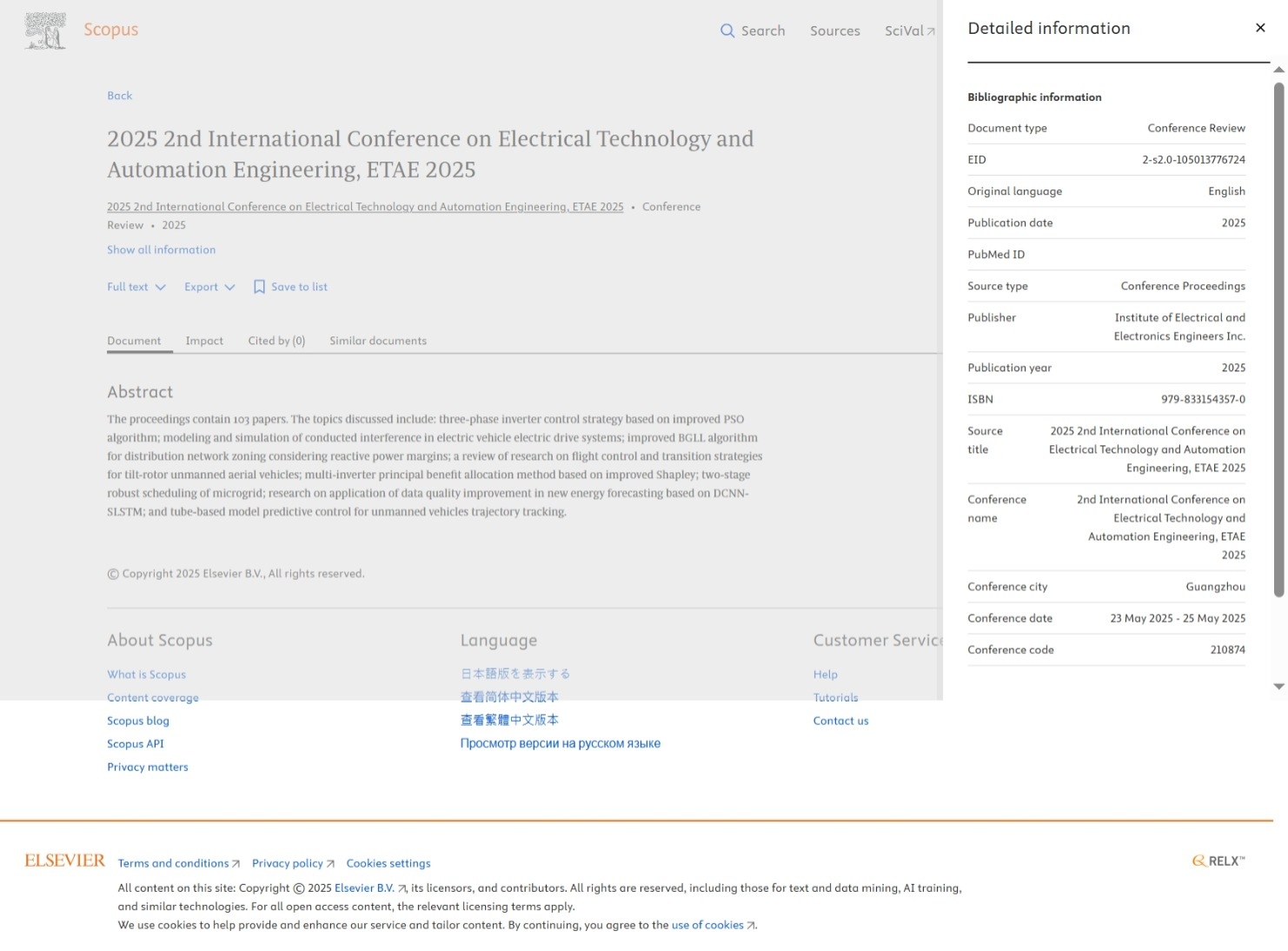Image resolution: width=1288 pixels, height=951 pixels.
Task: Click the ELSEVIER footer logo
Action: point(65,861)
